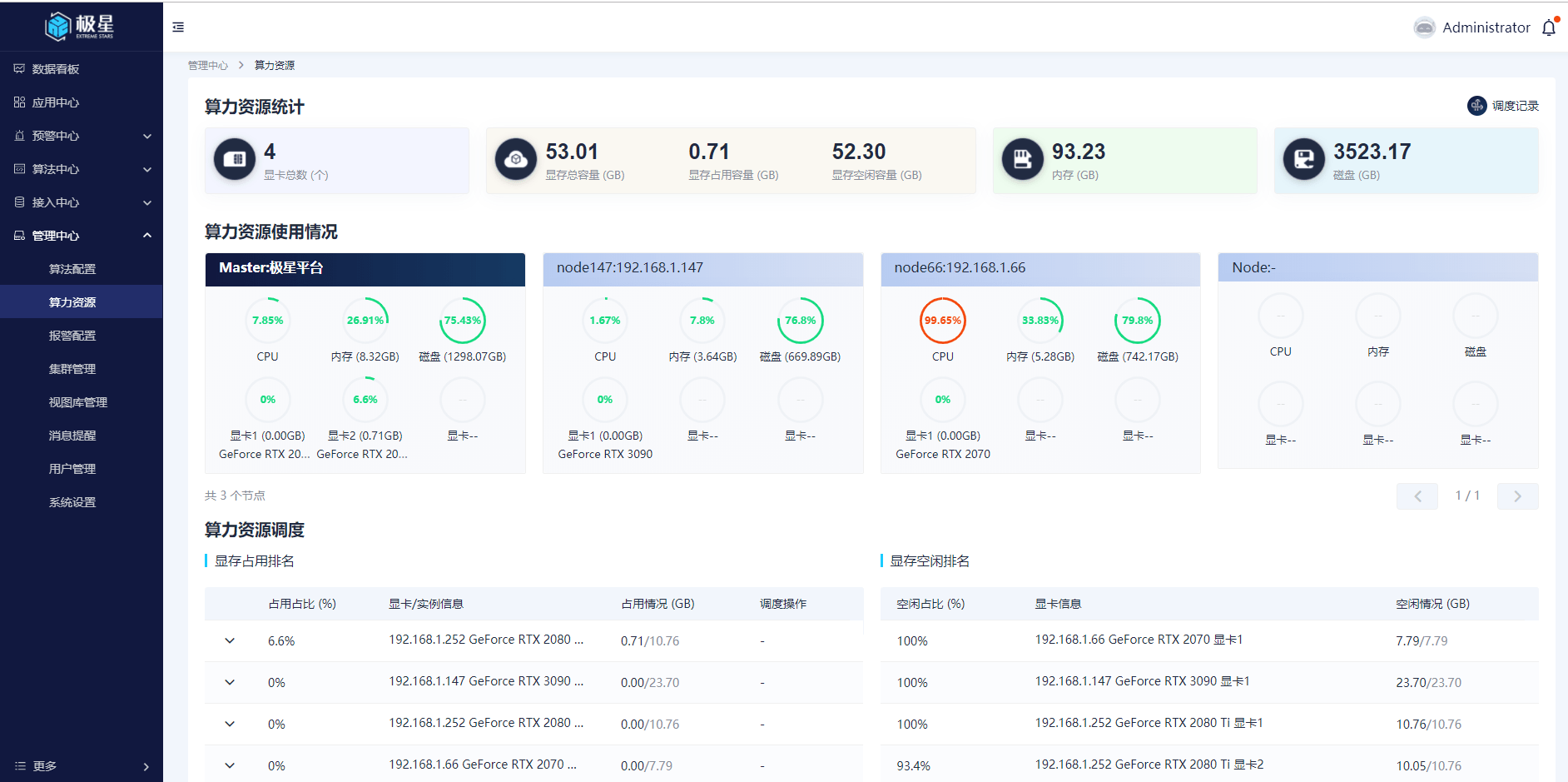Screen dimensions: 1568x782
Task: Open the notification bell
Action: click(1548, 27)
